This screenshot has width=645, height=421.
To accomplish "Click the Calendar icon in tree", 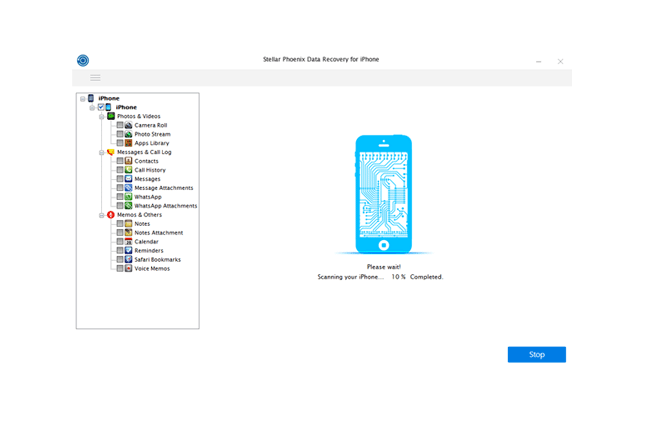I will [129, 241].
